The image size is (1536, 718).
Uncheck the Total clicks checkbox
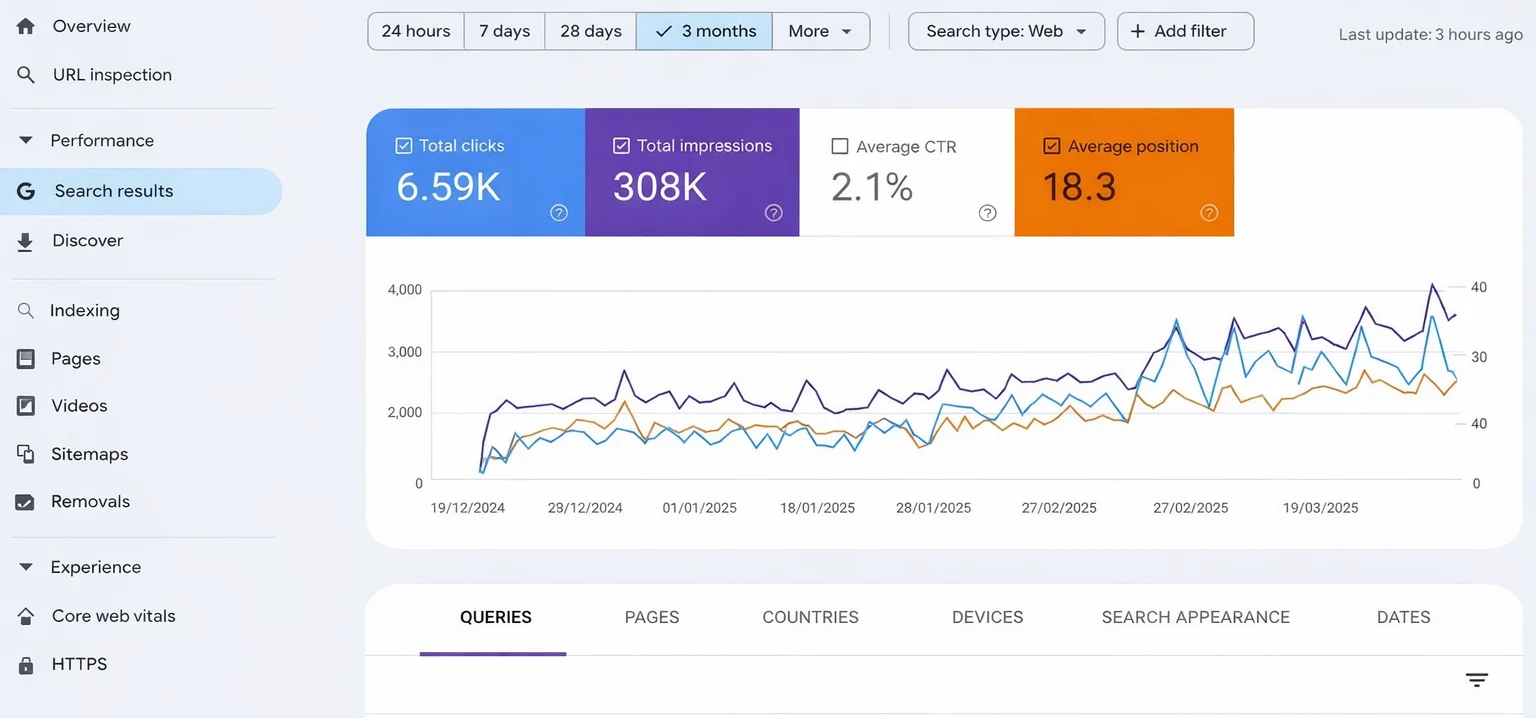point(404,145)
